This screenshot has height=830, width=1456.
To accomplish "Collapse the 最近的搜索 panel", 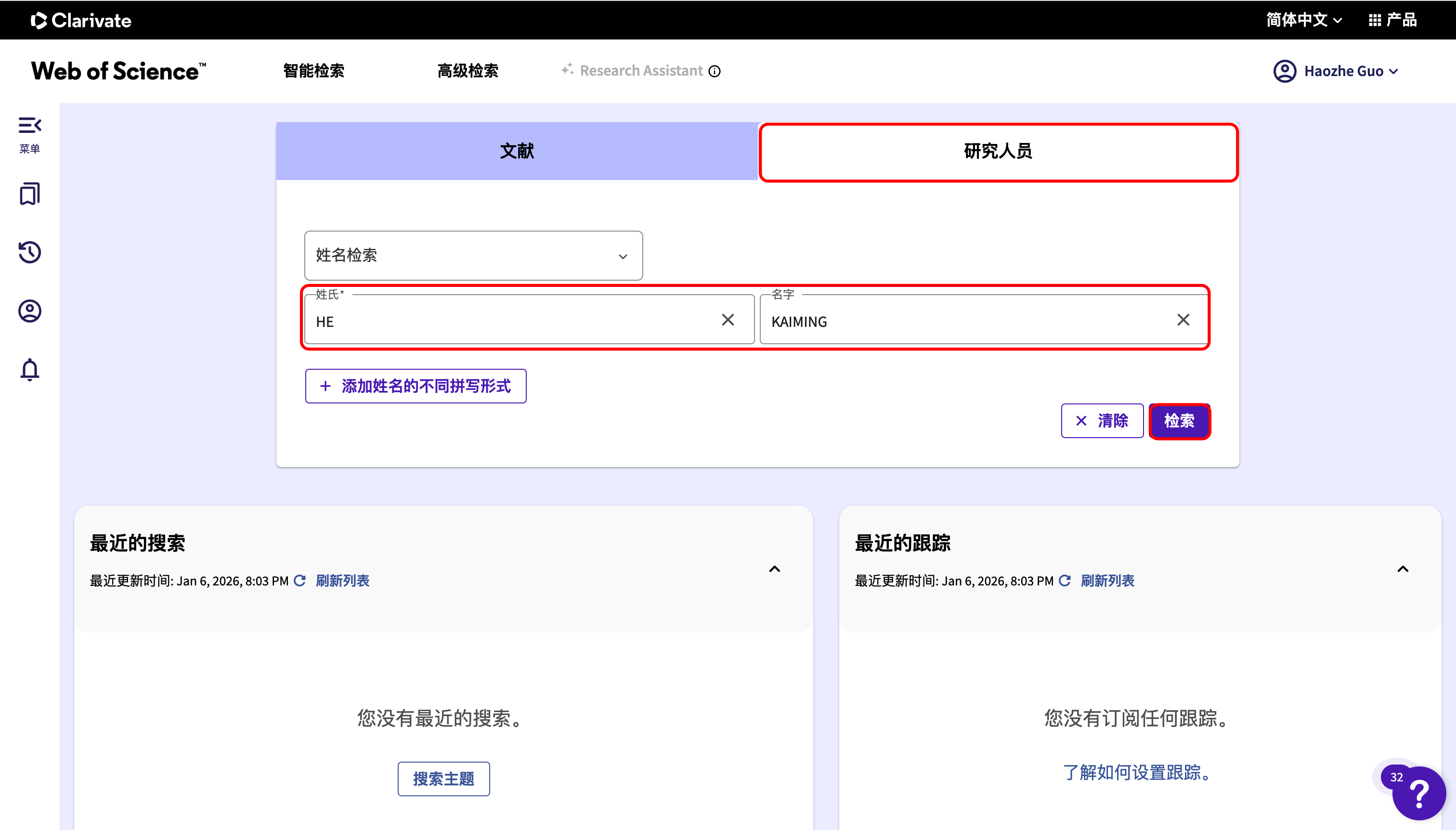I will pos(774,569).
